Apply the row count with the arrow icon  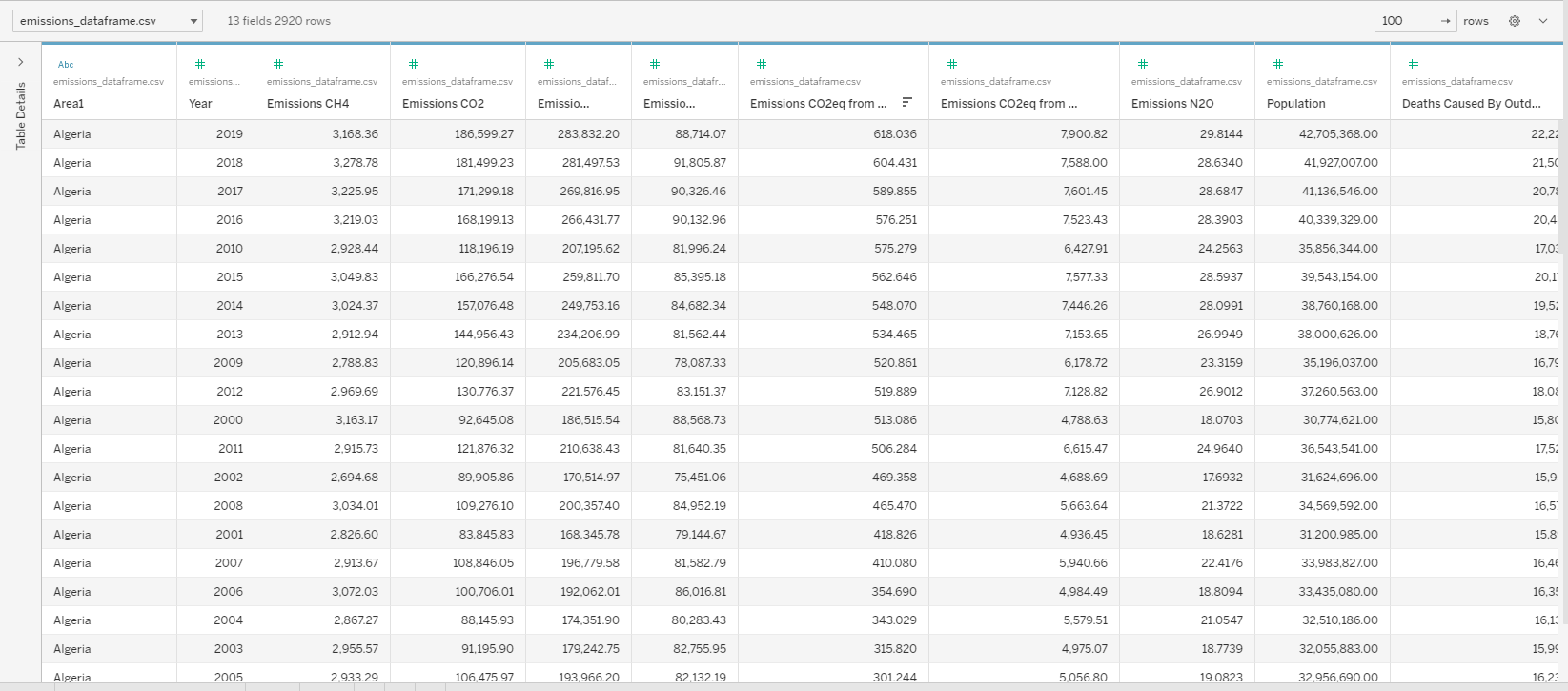[1445, 21]
